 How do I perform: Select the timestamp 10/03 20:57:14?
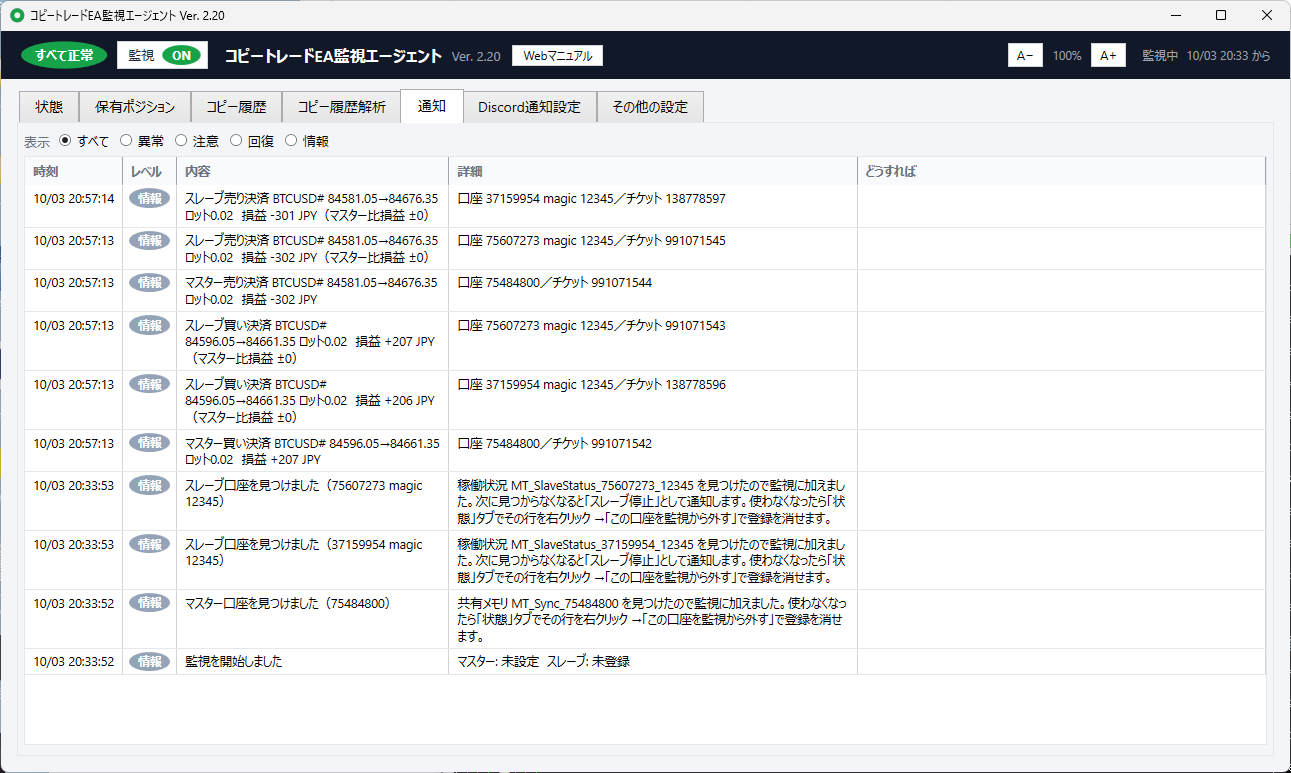click(74, 199)
